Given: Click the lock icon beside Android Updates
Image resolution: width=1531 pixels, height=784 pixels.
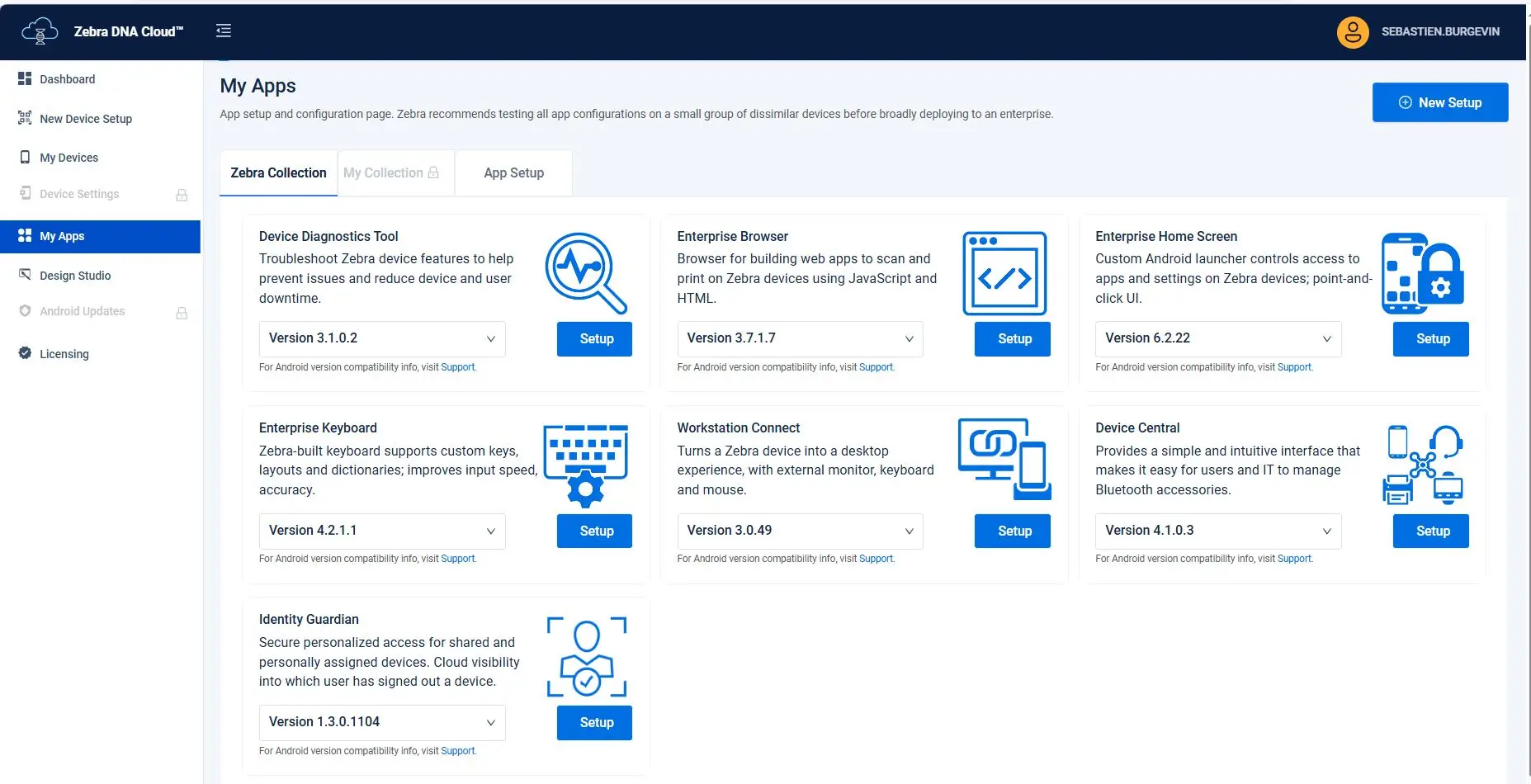Looking at the screenshot, I should 182,313.
